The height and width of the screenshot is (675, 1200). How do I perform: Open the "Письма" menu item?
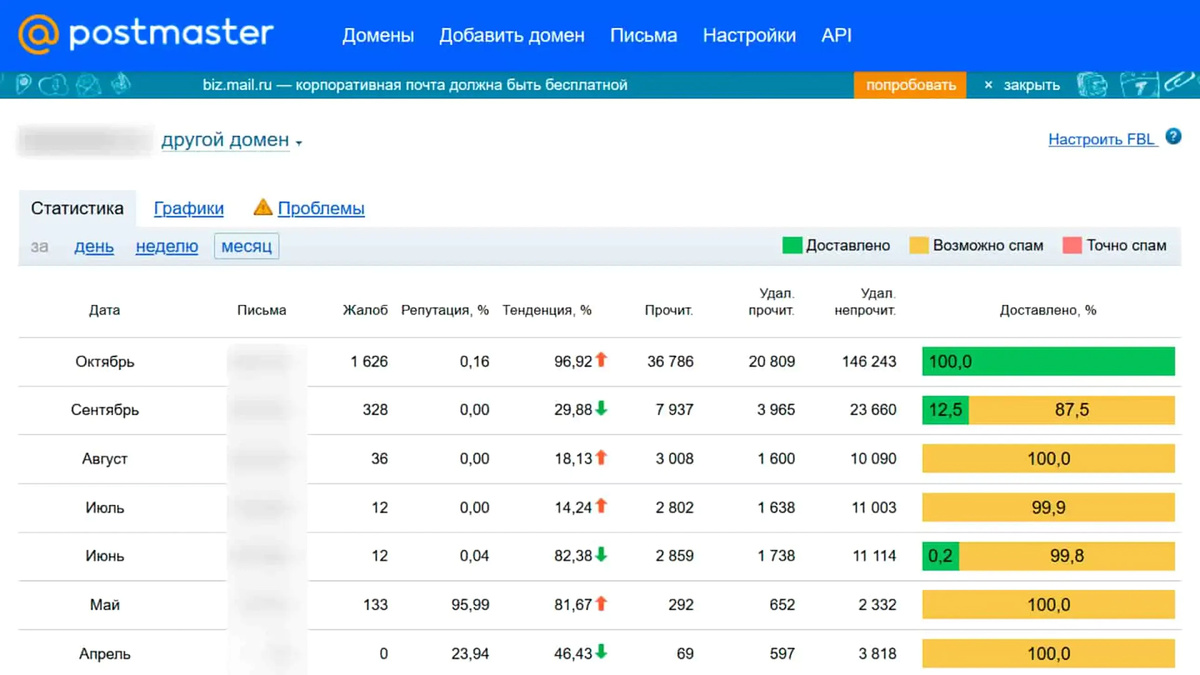click(643, 35)
